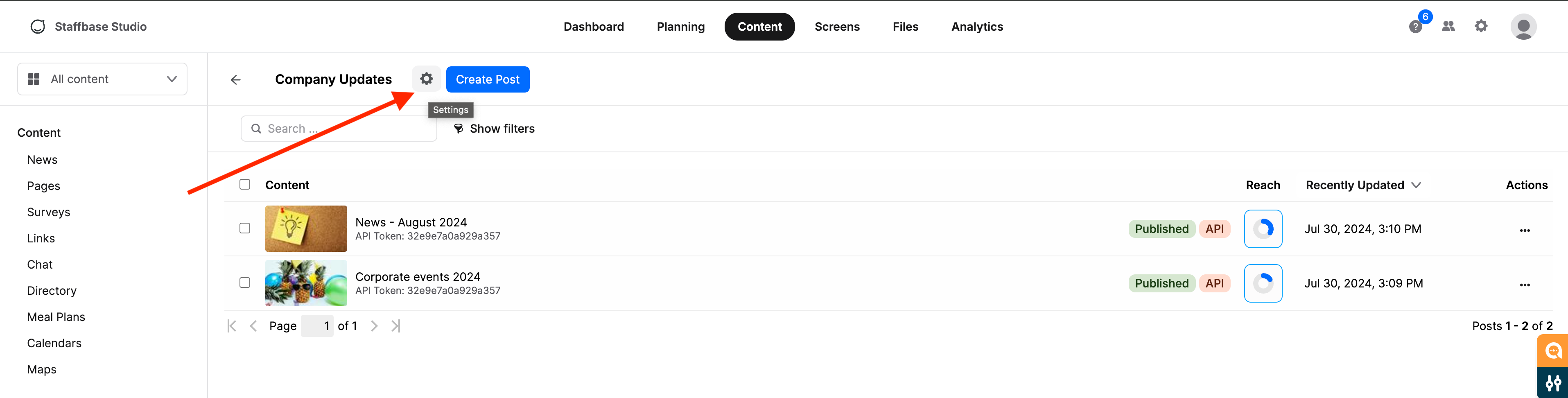Image resolution: width=1568 pixels, height=398 pixels.
Task: Open Company Updates settings gear
Action: [426, 79]
